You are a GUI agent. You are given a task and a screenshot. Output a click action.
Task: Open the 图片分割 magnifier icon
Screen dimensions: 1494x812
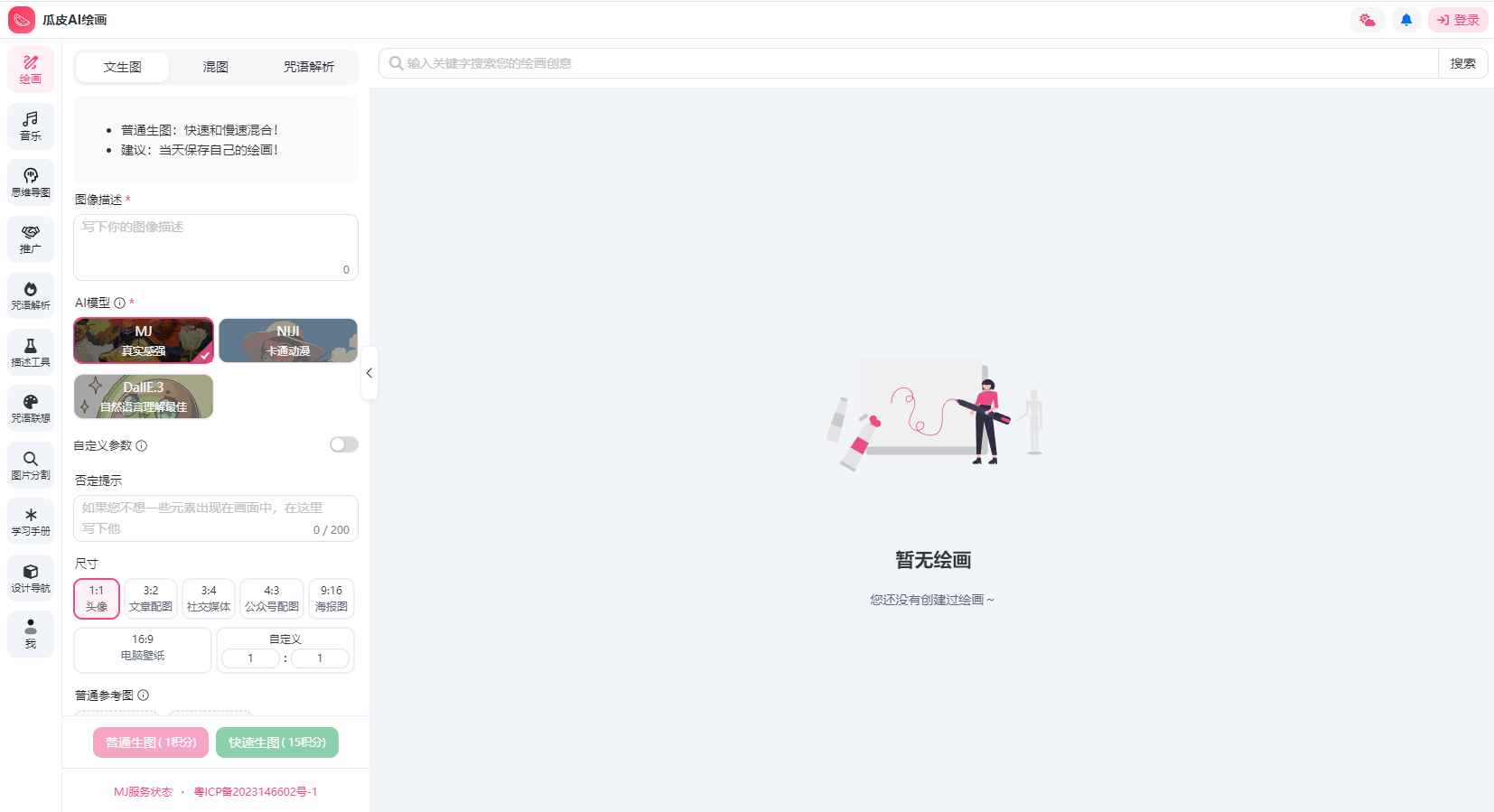(x=31, y=465)
